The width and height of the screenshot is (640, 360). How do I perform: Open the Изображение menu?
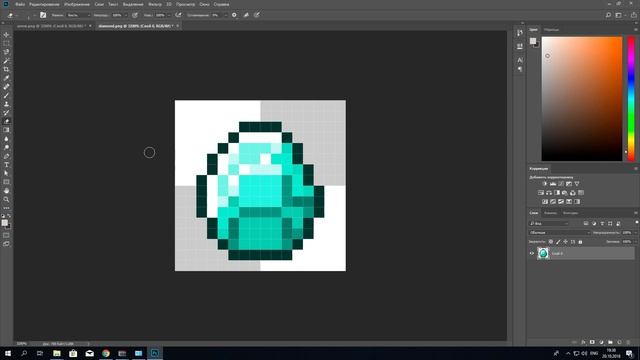[77, 4]
